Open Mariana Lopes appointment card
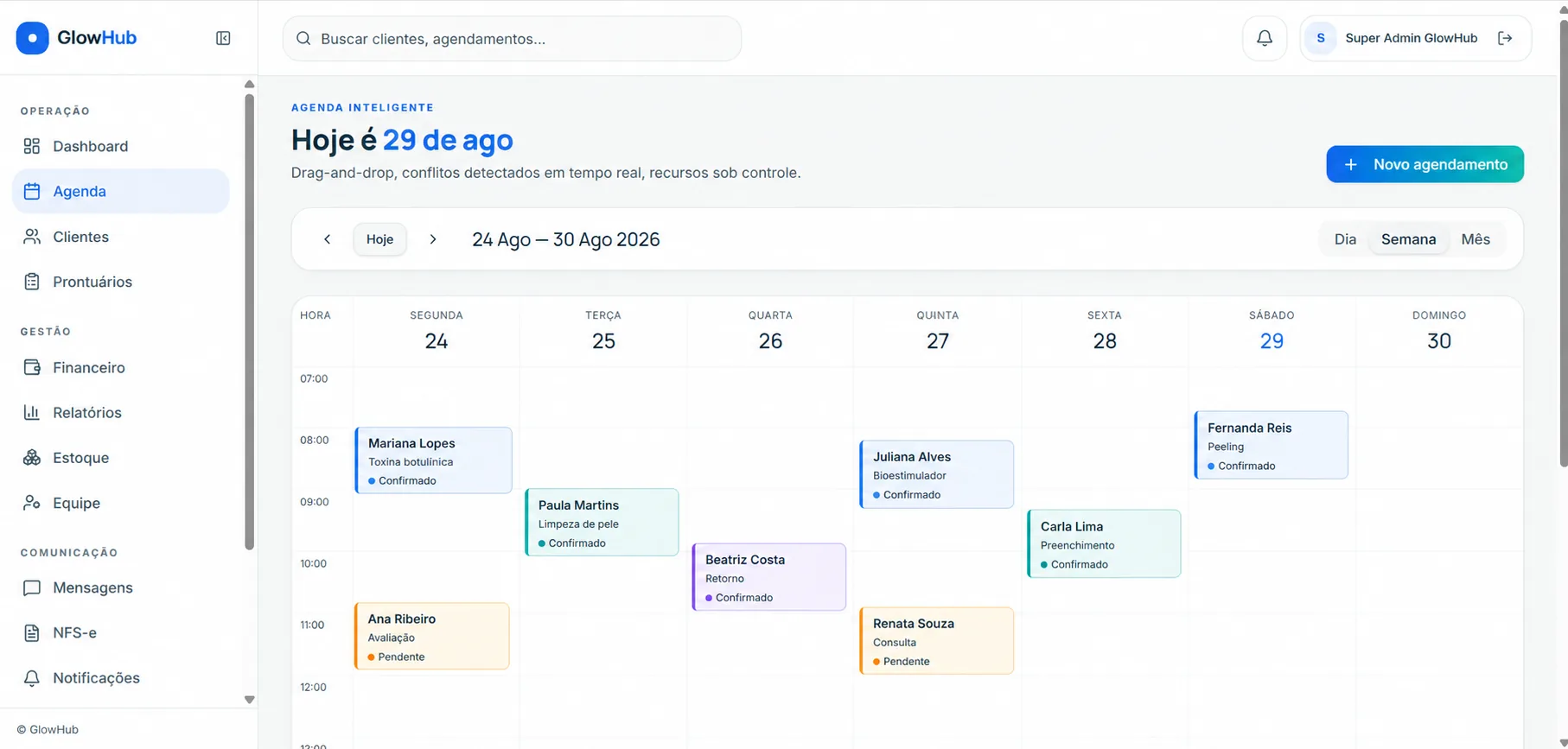1568x749 pixels. click(x=433, y=460)
